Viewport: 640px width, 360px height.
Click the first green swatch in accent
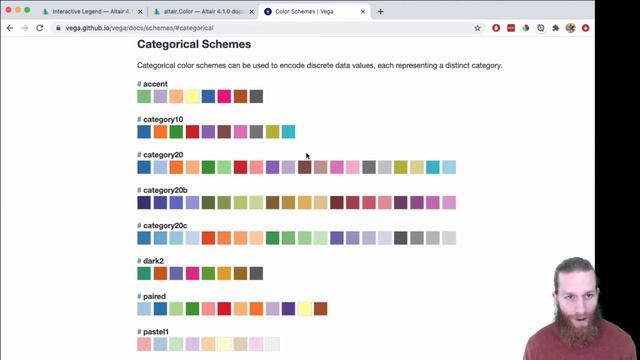pyautogui.click(x=144, y=97)
